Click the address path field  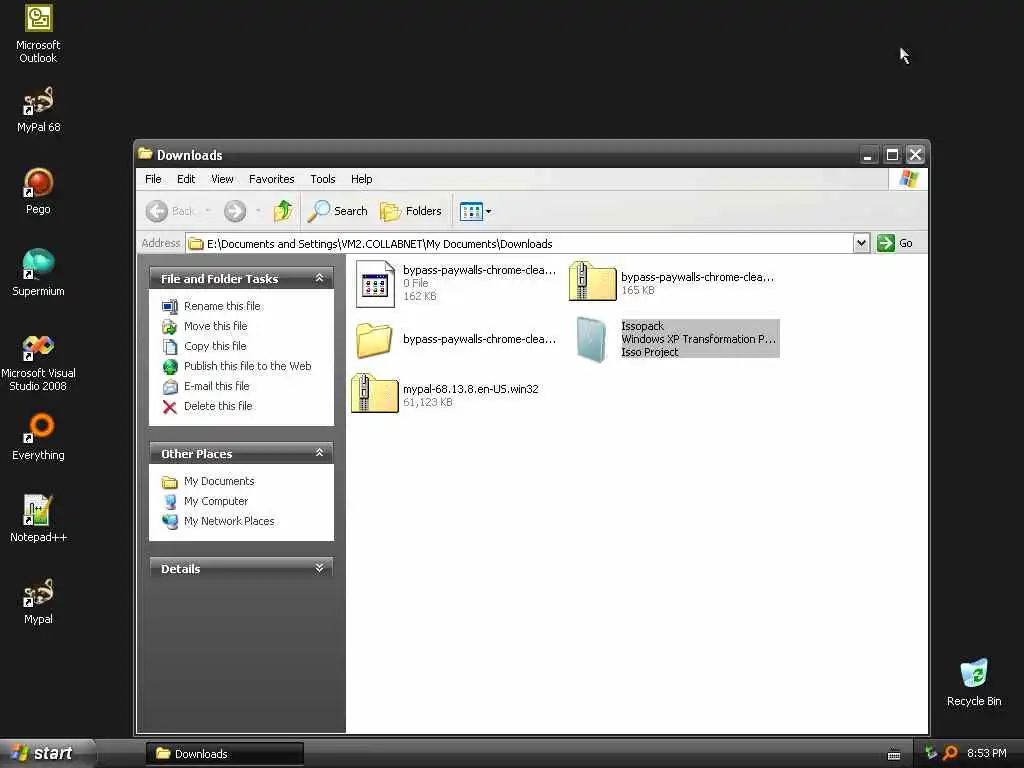tap(520, 244)
